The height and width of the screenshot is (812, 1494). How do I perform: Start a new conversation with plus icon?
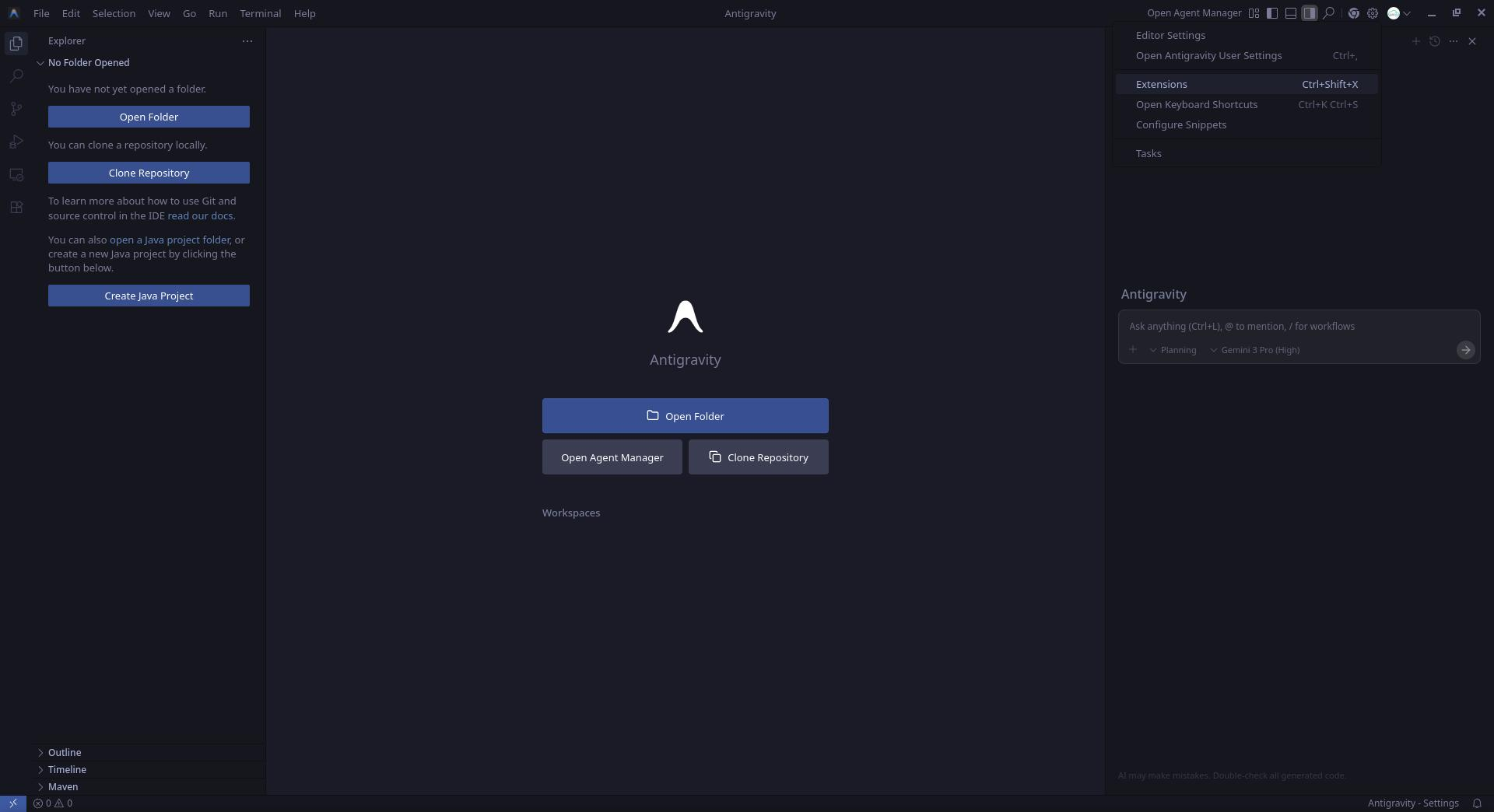[1416, 41]
